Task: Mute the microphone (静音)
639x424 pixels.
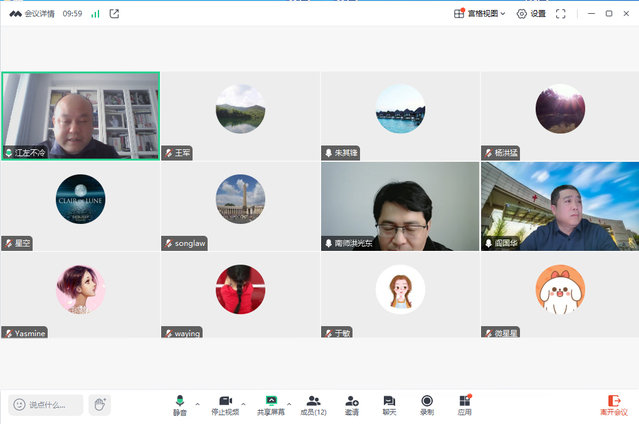Action: [180, 404]
